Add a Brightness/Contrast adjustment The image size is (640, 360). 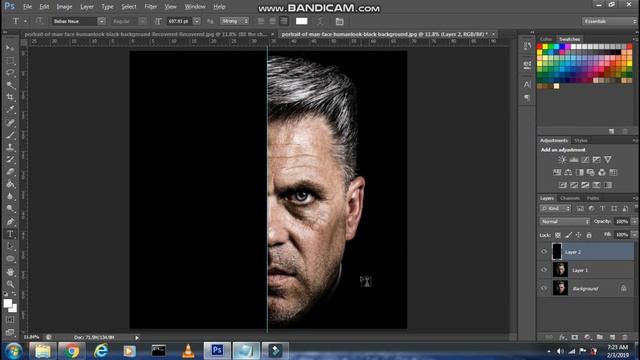point(562,160)
